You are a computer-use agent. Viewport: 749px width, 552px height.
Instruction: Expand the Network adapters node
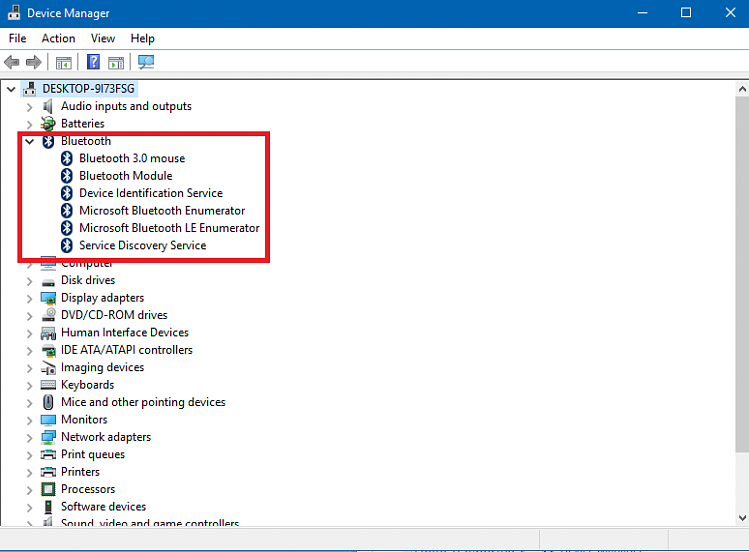pyautogui.click(x=29, y=437)
